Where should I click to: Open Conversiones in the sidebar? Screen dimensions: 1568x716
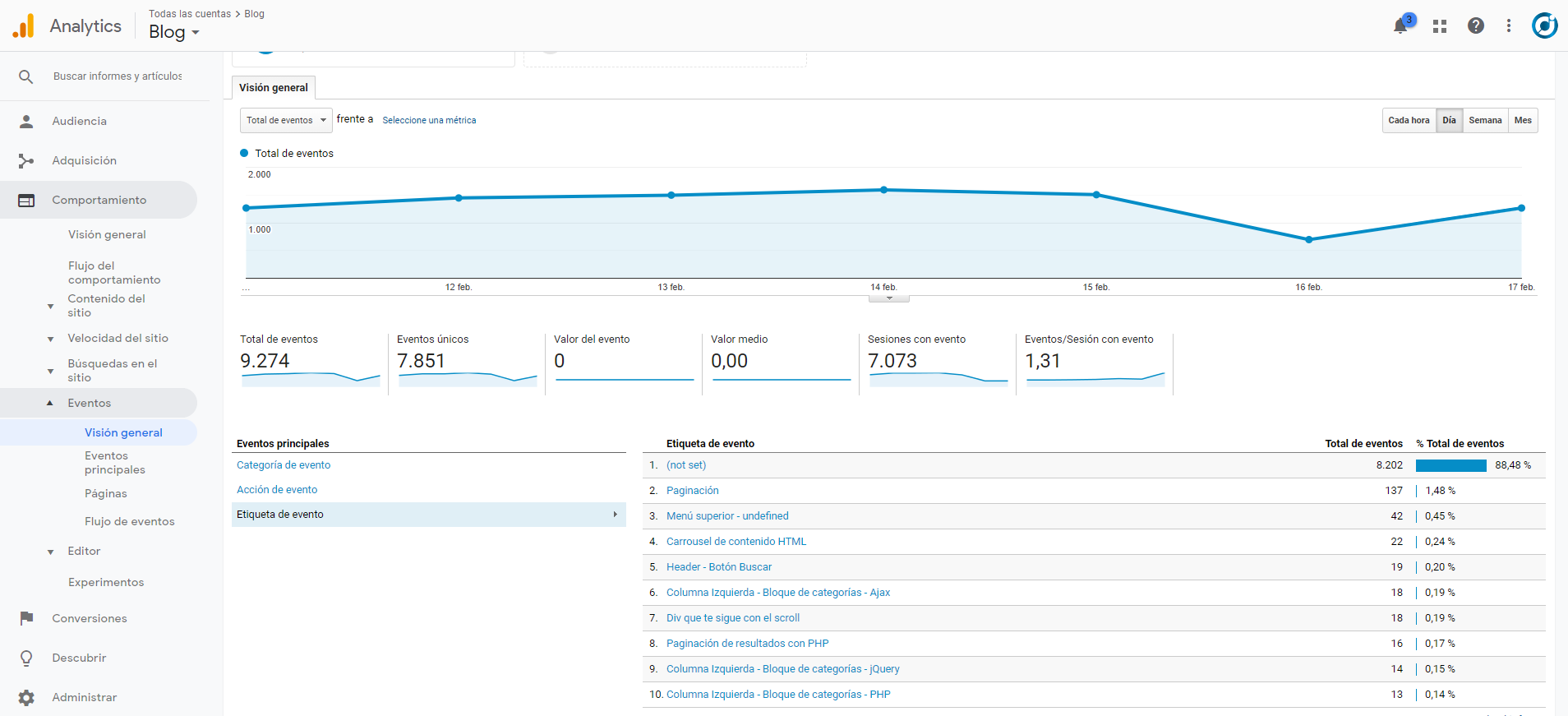click(x=90, y=618)
